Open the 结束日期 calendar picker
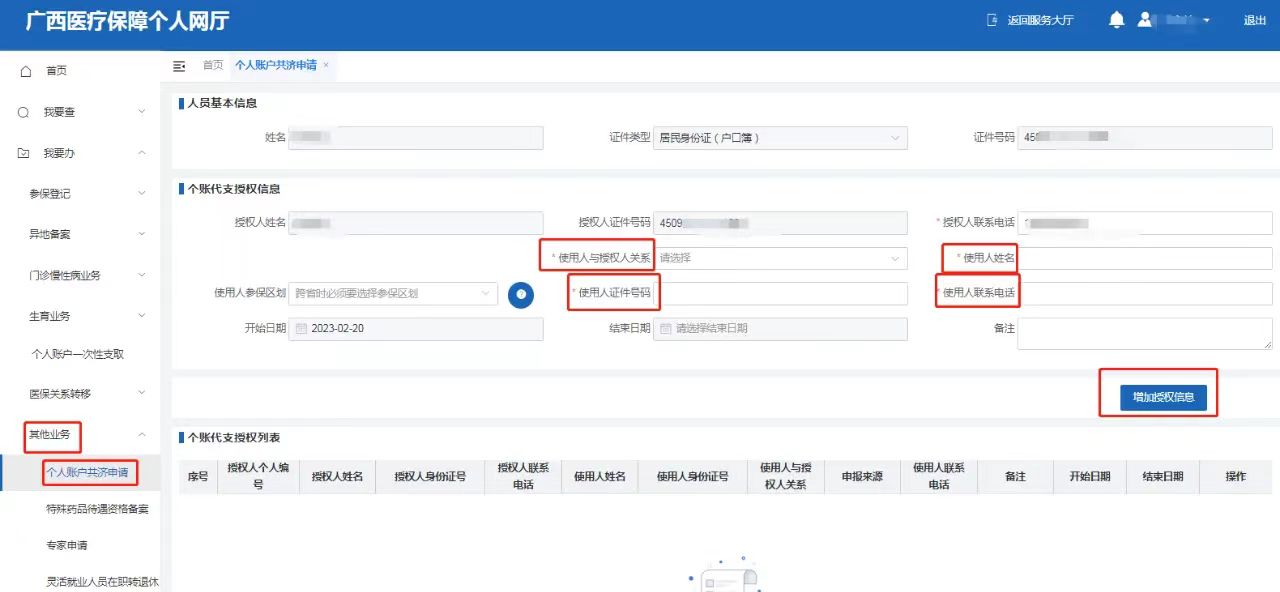Screen dimensions: 1280x592 pyautogui.click(x=665, y=328)
